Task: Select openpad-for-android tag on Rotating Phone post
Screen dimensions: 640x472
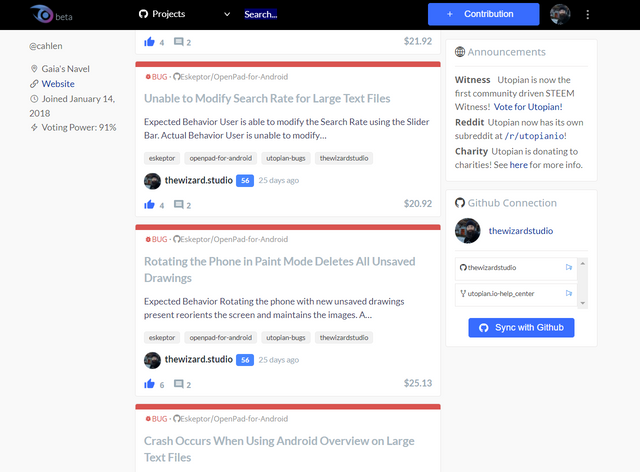Action: 220,338
